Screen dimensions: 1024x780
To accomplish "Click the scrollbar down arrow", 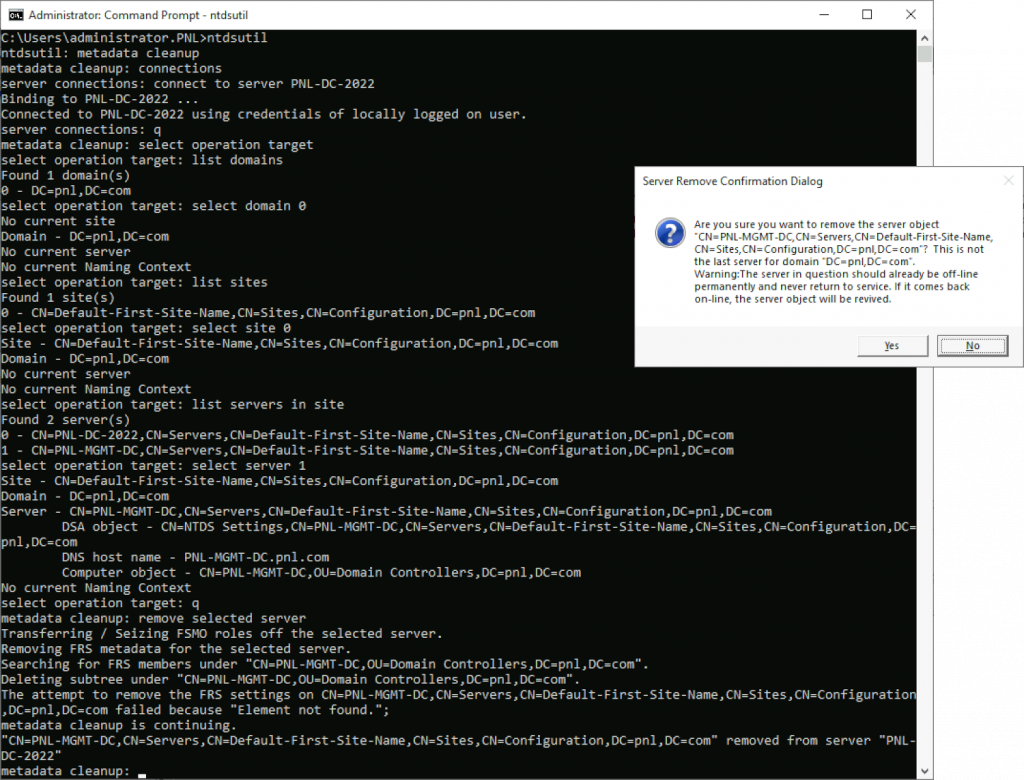I will (x=925, y=772).
